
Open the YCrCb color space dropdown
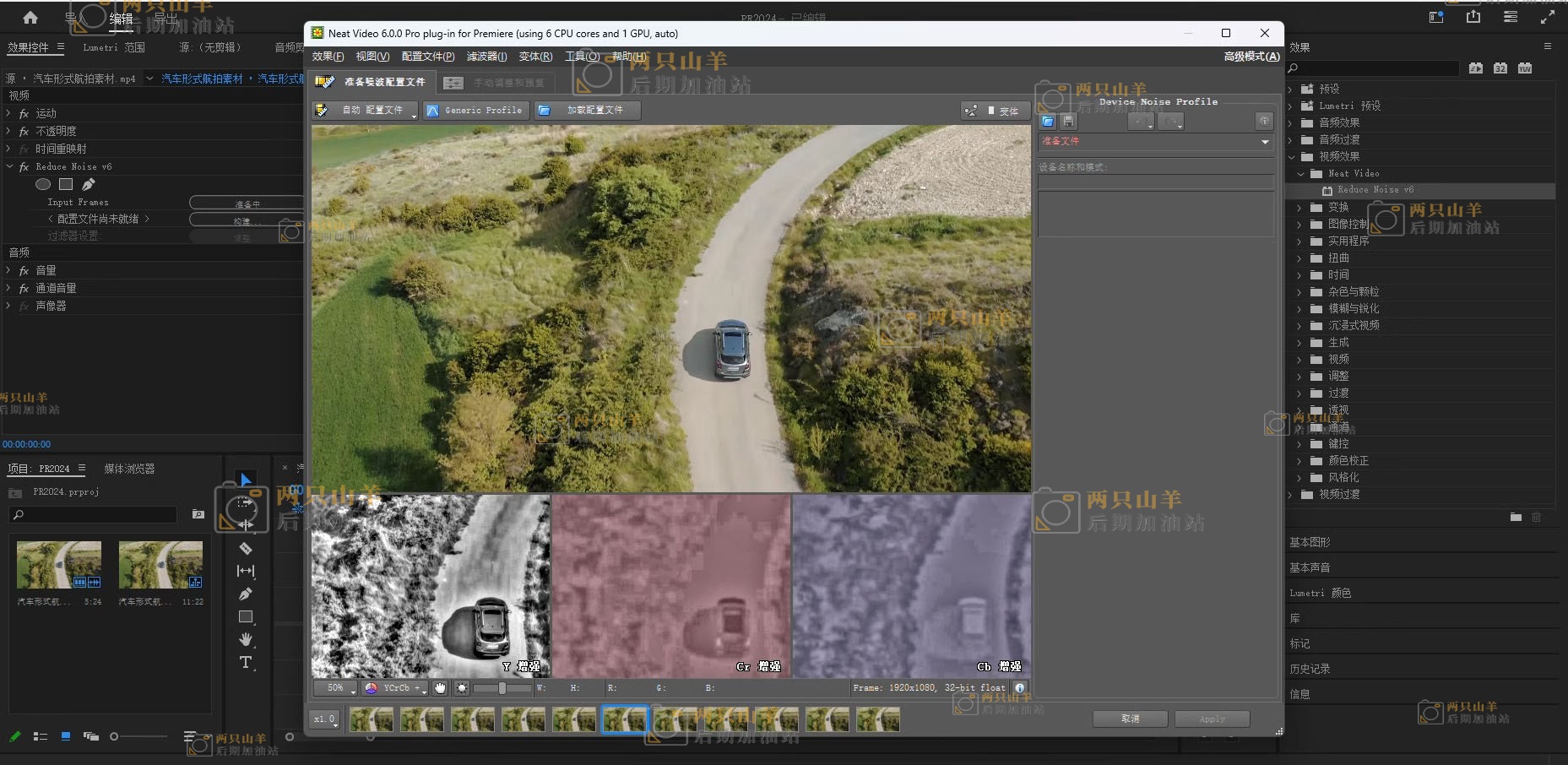pyautogui.click(x=396, y=688)
